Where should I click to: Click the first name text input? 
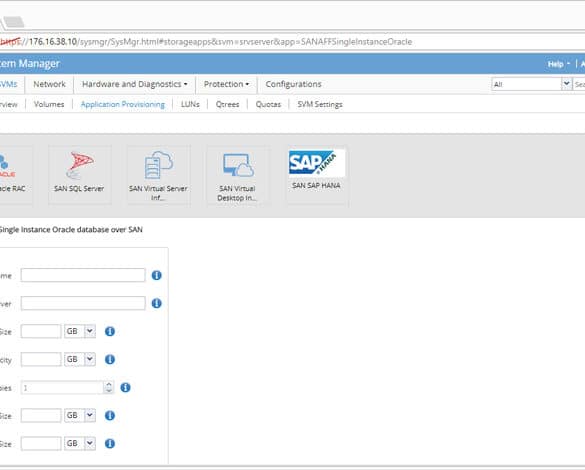pyautogui.click(x=83, y=275)
